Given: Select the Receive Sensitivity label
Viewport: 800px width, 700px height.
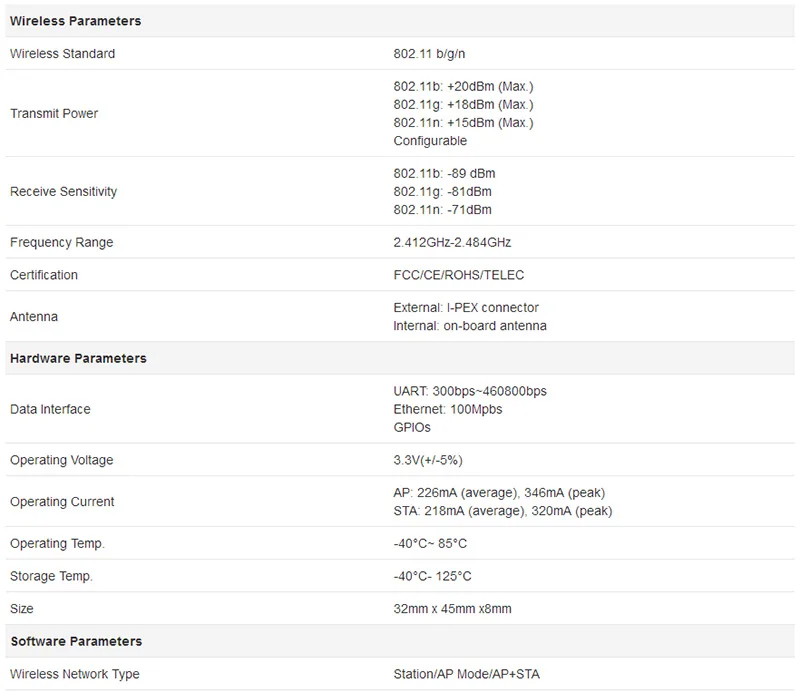Looking at the screenshot, I should click(x=63, y=191).
